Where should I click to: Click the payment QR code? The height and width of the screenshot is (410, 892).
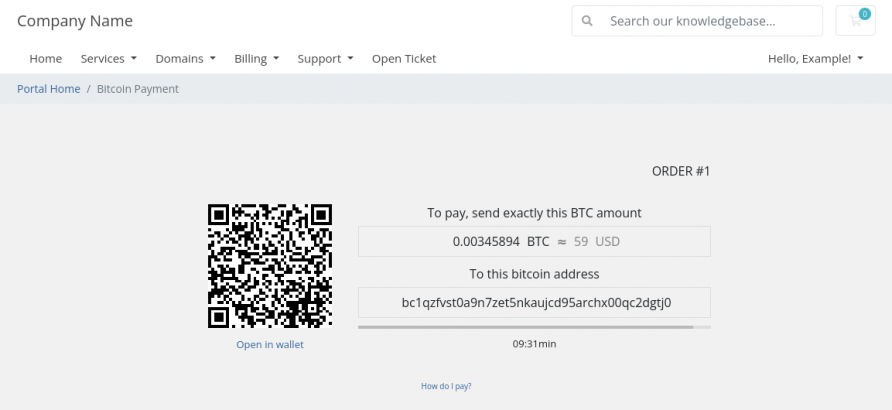[x=270, y=266]
